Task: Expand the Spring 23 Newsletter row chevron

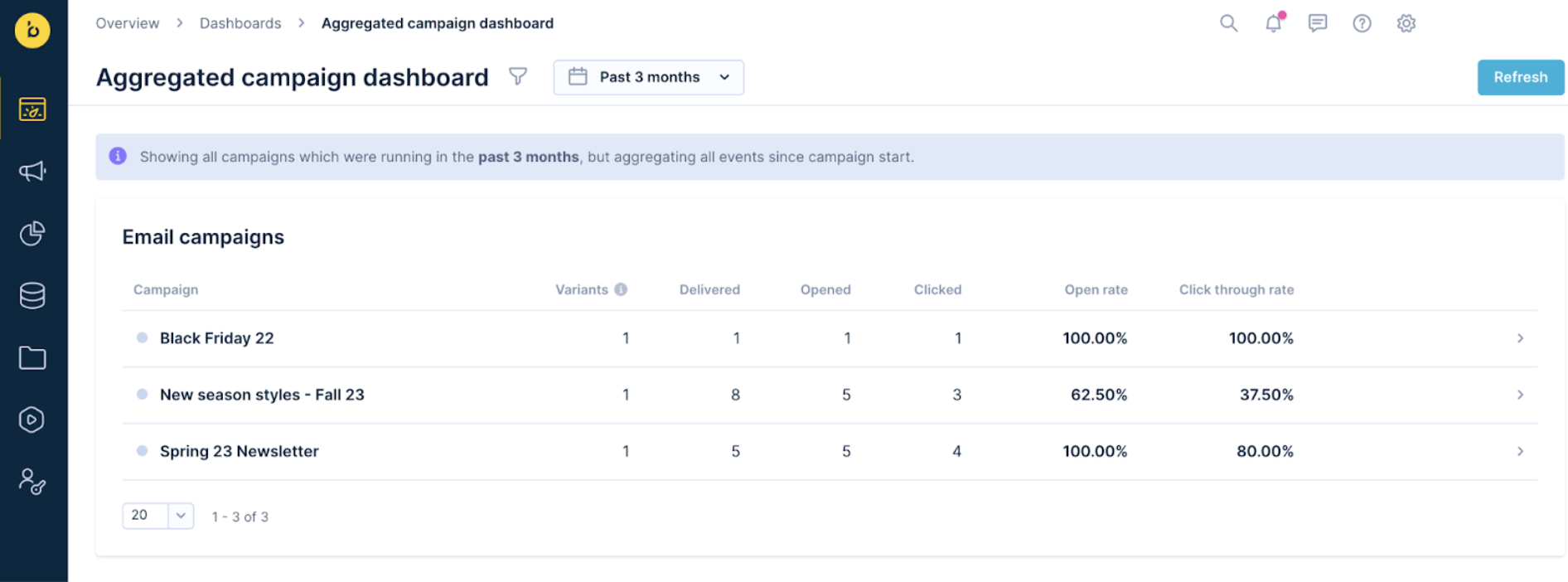Action: pos(1520,451)
